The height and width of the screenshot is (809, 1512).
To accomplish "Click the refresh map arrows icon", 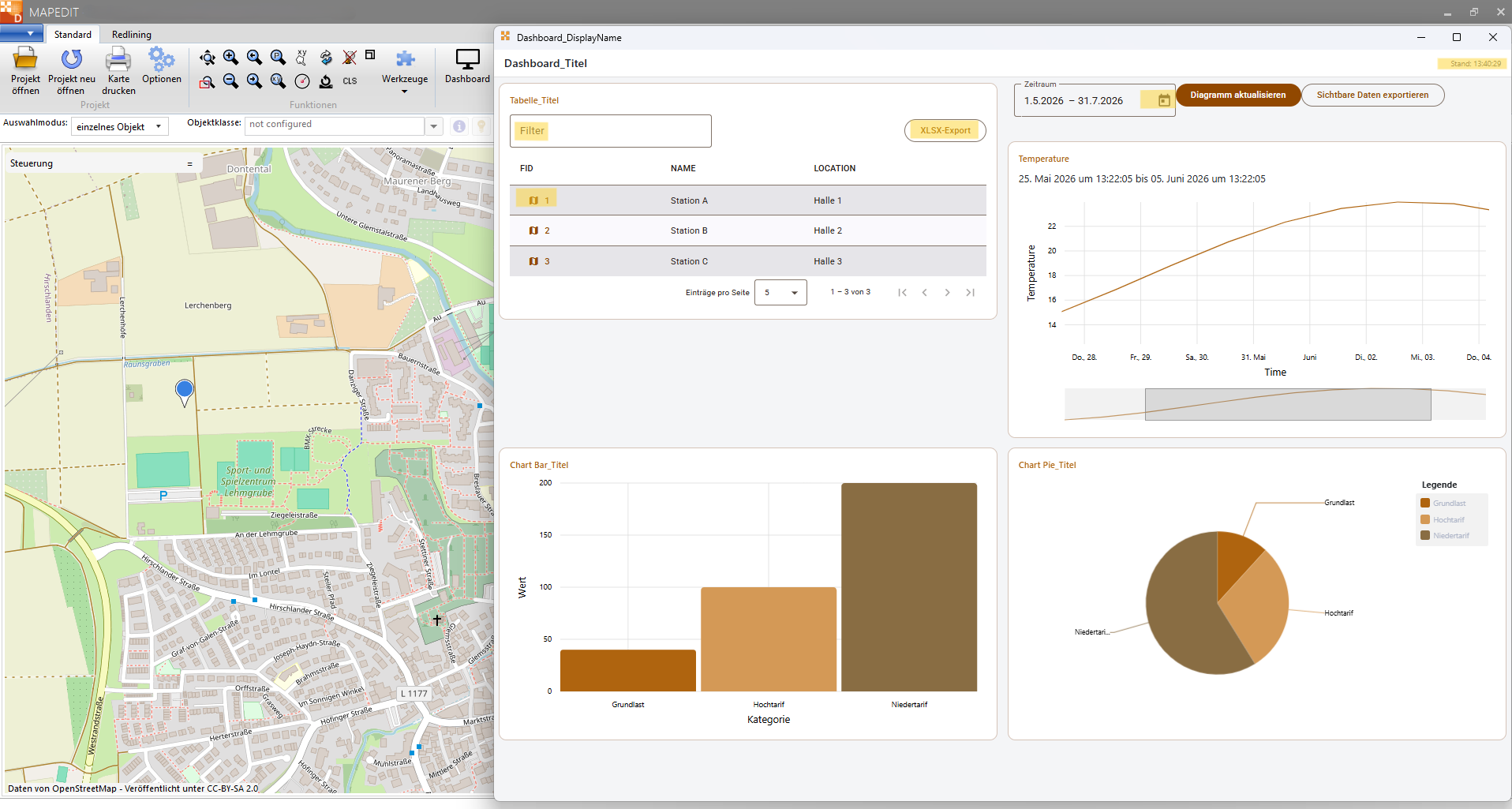I will (326, 57).
